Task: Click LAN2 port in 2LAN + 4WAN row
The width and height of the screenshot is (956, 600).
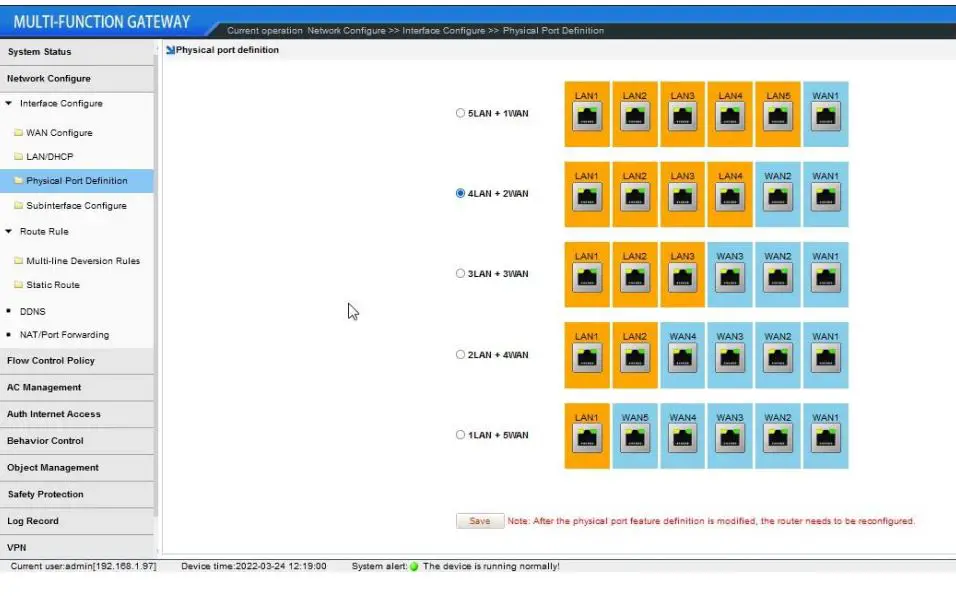Action: [635, 355]
